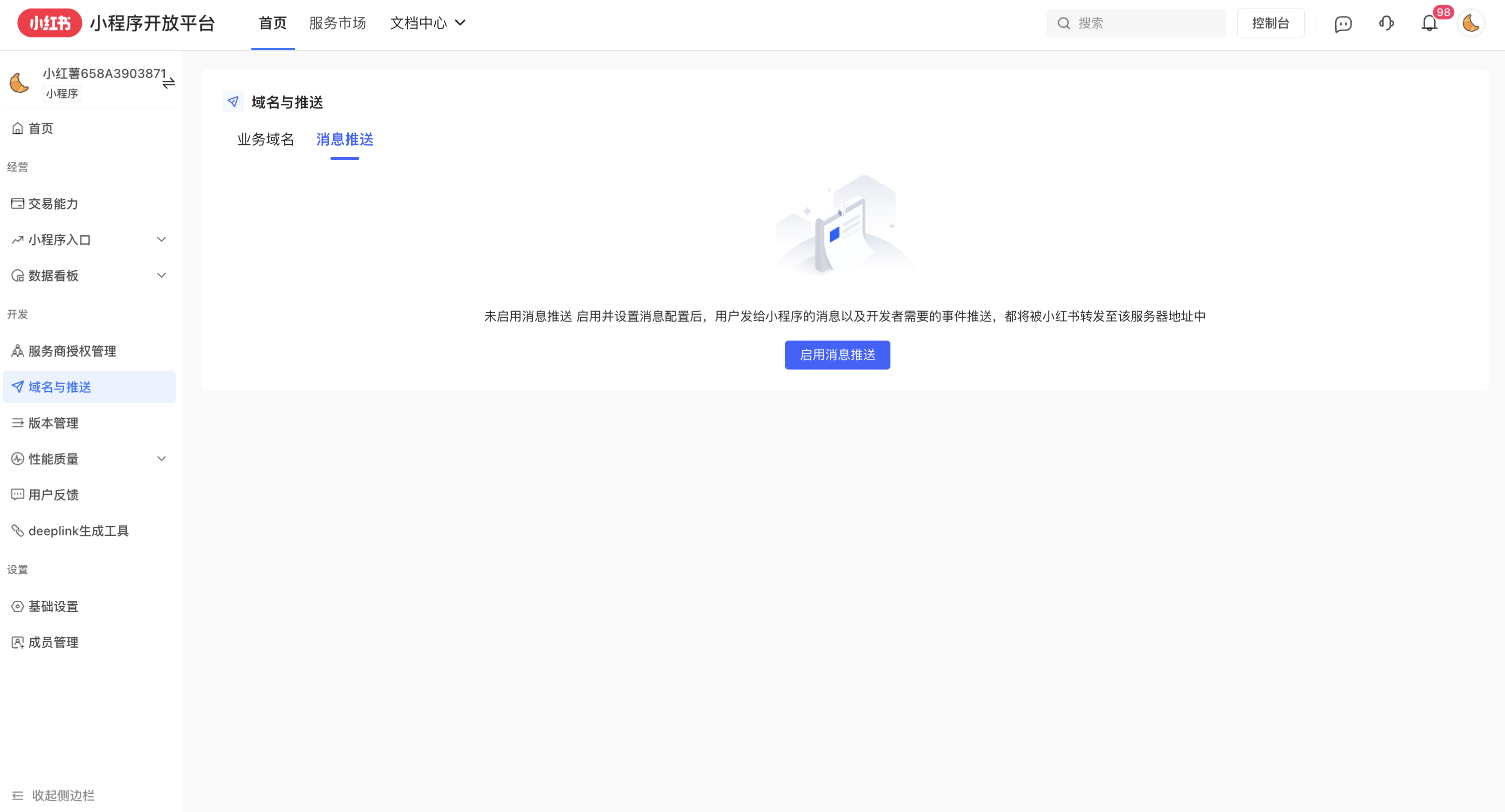The height and width of the screenshot is (812, 1505).
Task: Switch to the 业务域名 tab
Action: tap(265, 139)
